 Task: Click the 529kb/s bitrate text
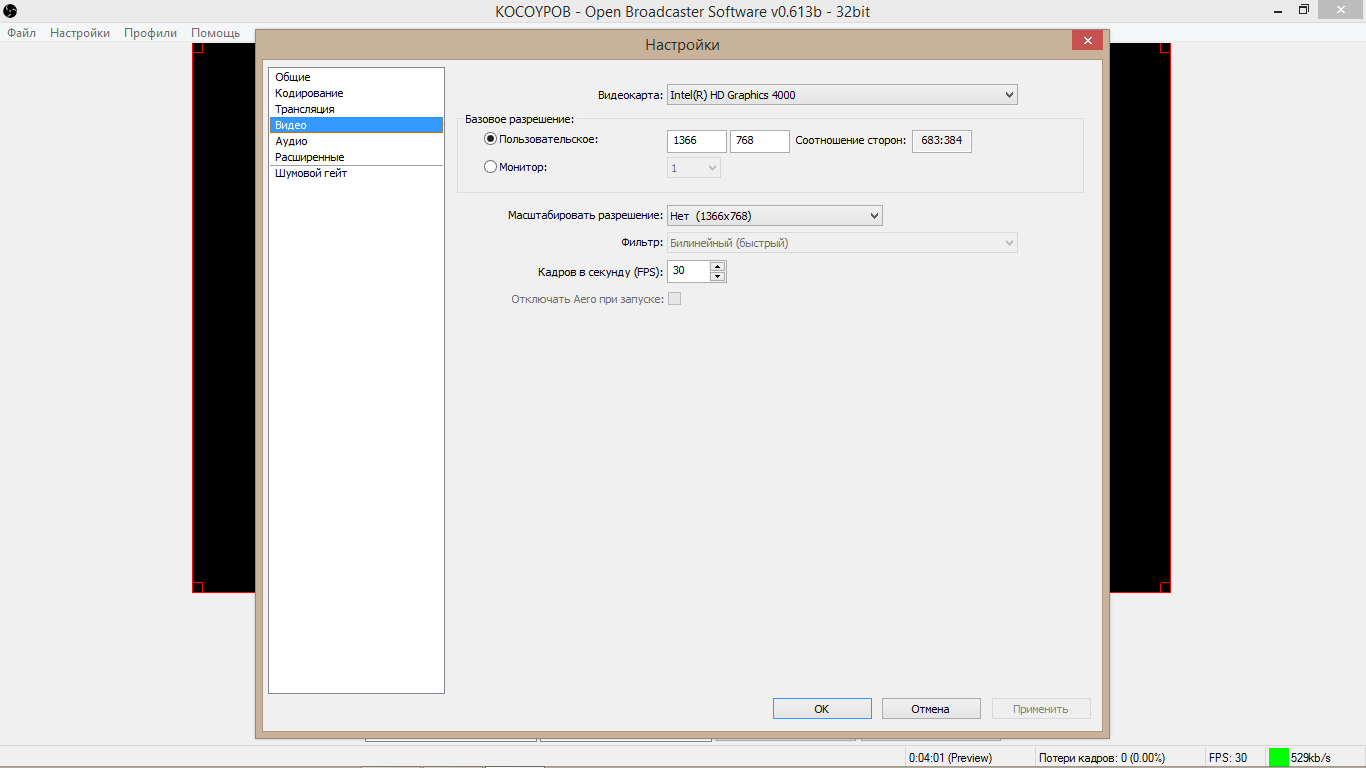tap(1311, 758)
